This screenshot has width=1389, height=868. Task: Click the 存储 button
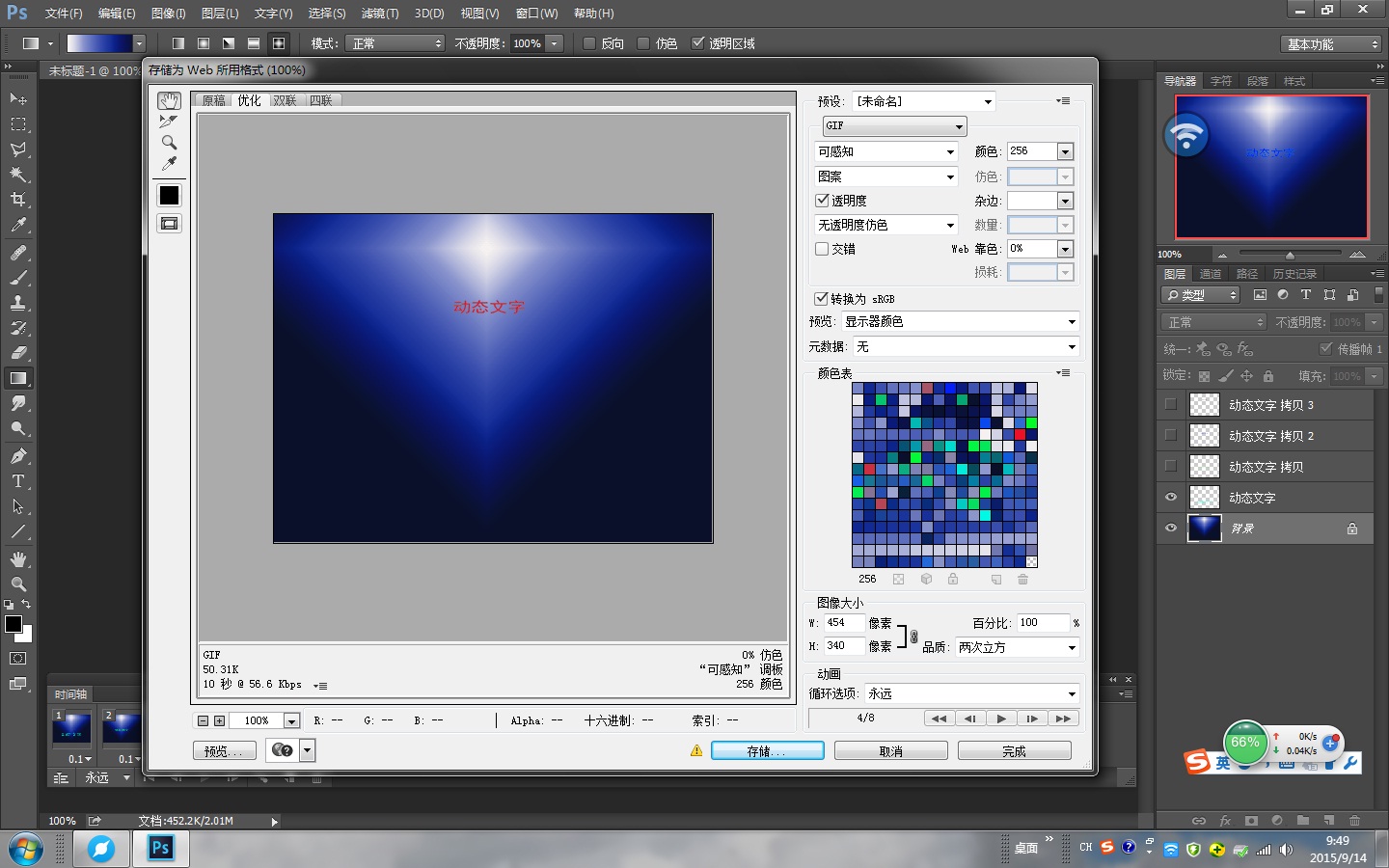tap(767, 751)
